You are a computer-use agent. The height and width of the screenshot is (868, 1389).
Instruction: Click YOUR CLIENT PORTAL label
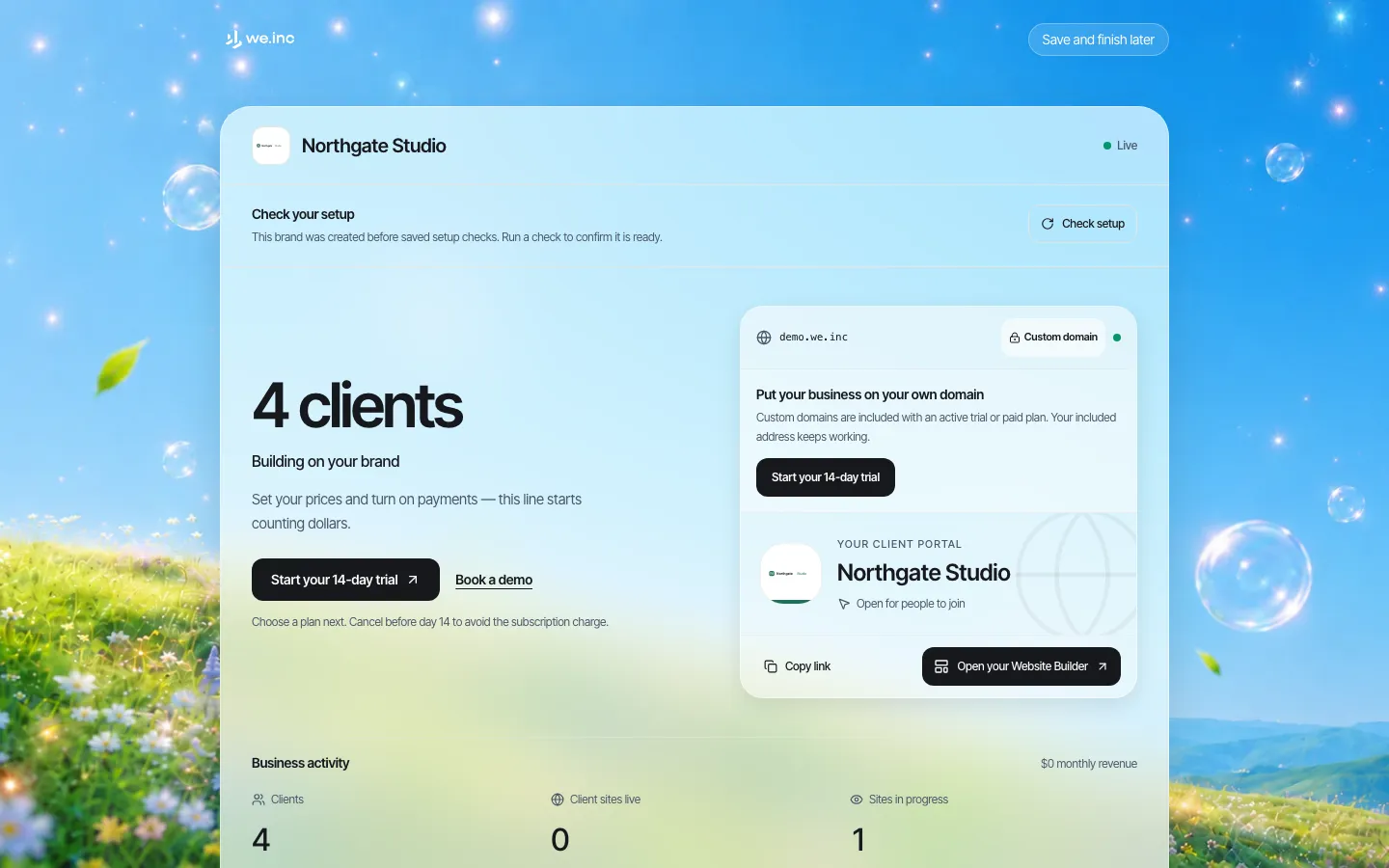[899, 544]
